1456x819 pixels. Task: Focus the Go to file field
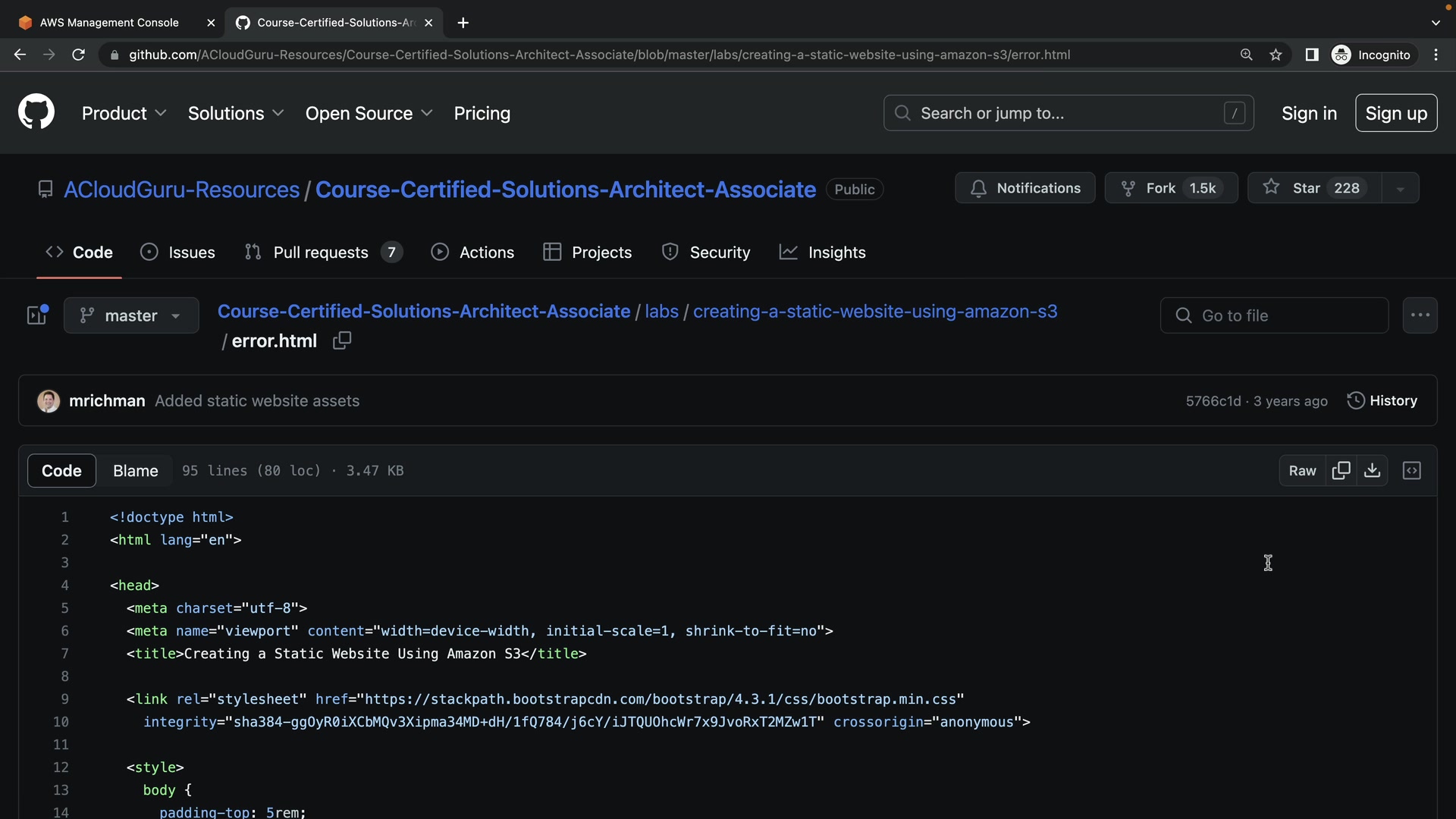[x=1274, y=315]
